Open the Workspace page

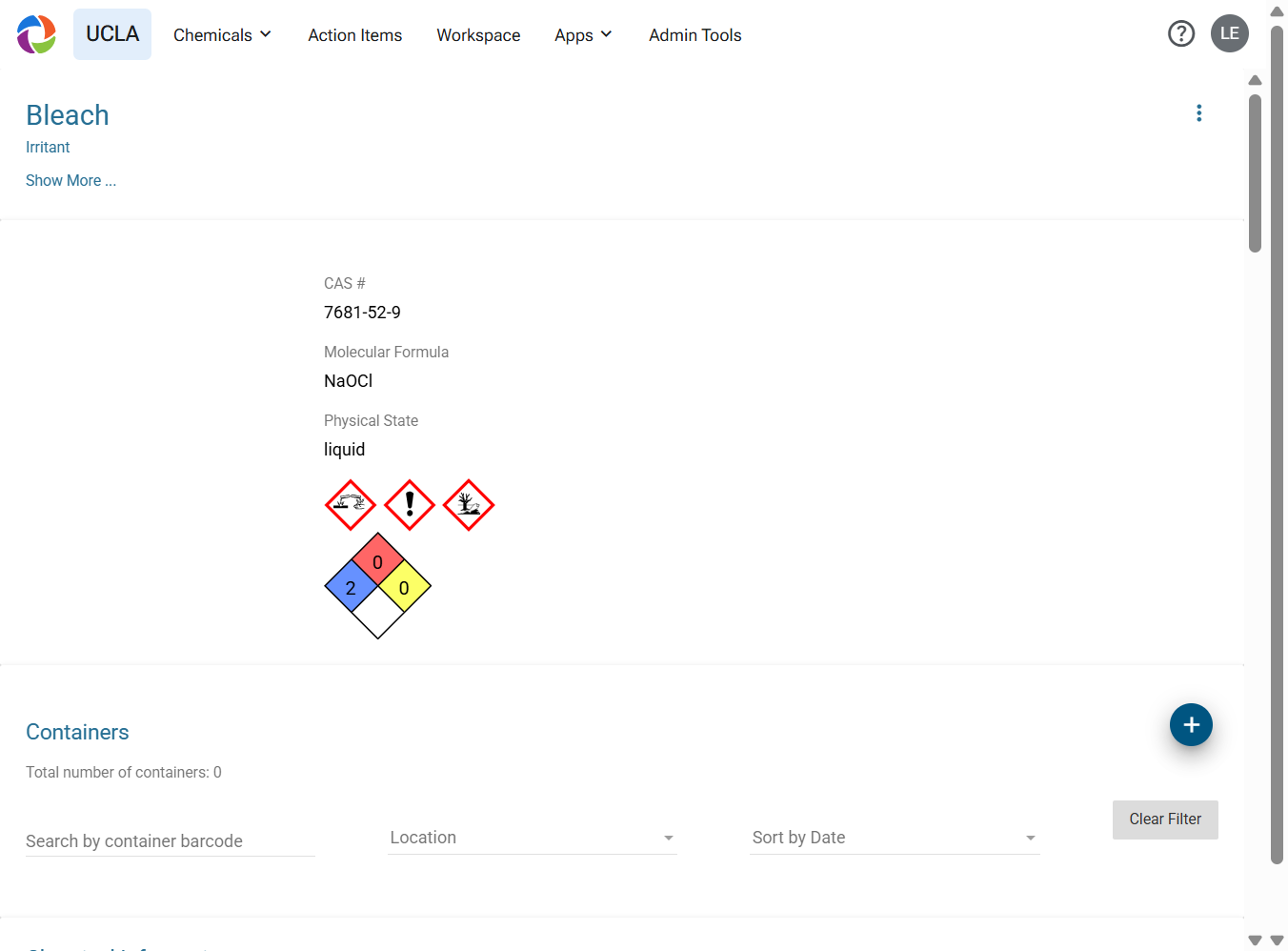(478, 35)
